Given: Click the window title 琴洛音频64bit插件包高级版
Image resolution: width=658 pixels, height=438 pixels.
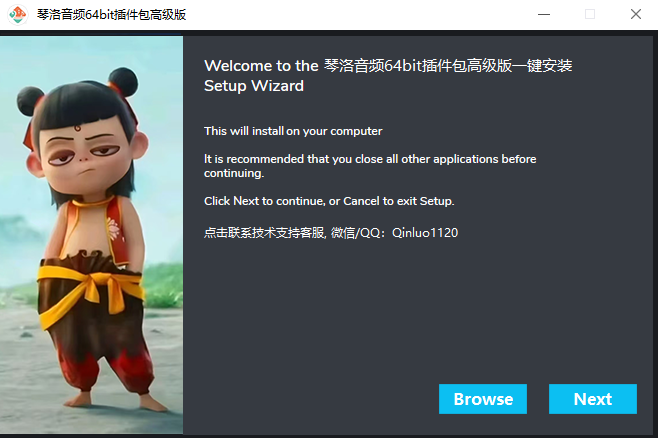Looking at the screenshot, I should point(112,15).
